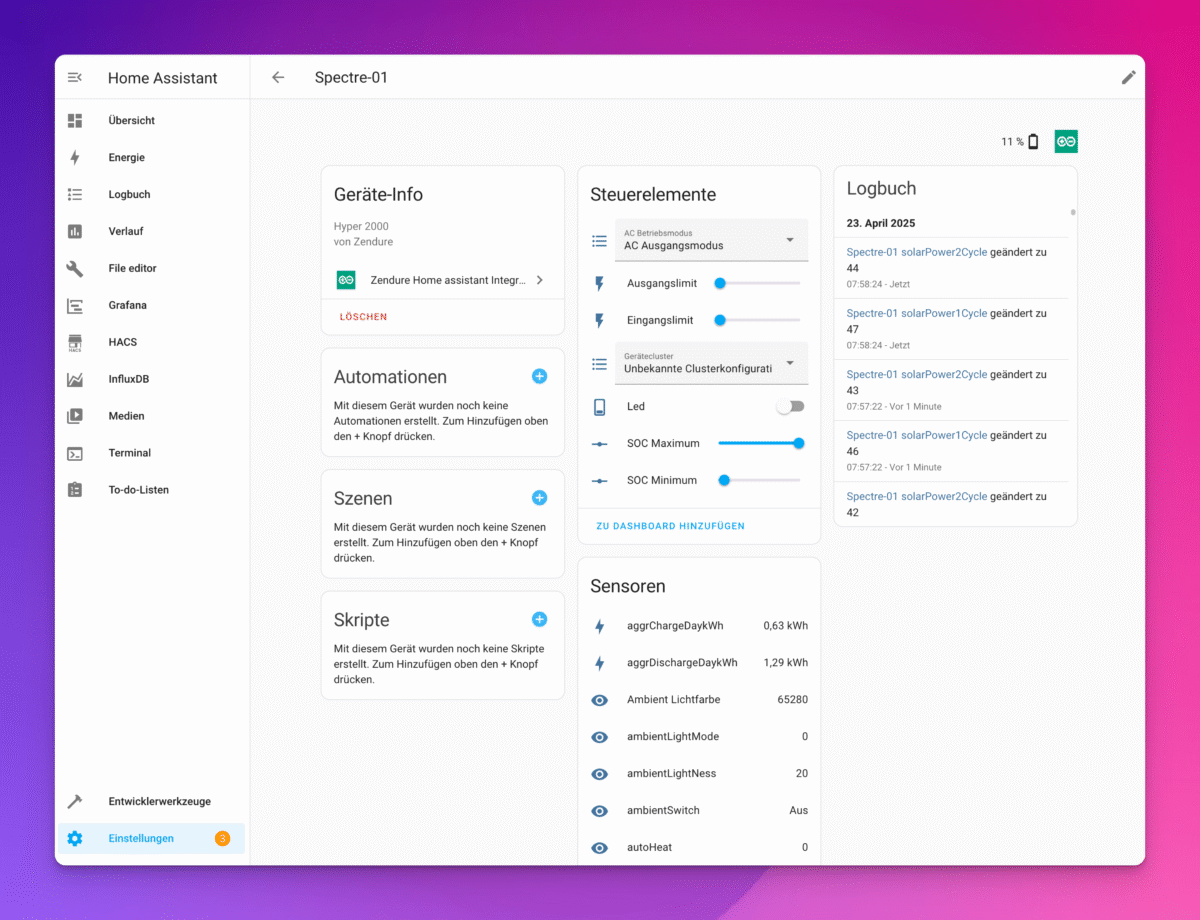The width and height of the screenshot is (1200, 920).
Task: Click the Hyper 2000 device model text
Action: coord(361,227)
